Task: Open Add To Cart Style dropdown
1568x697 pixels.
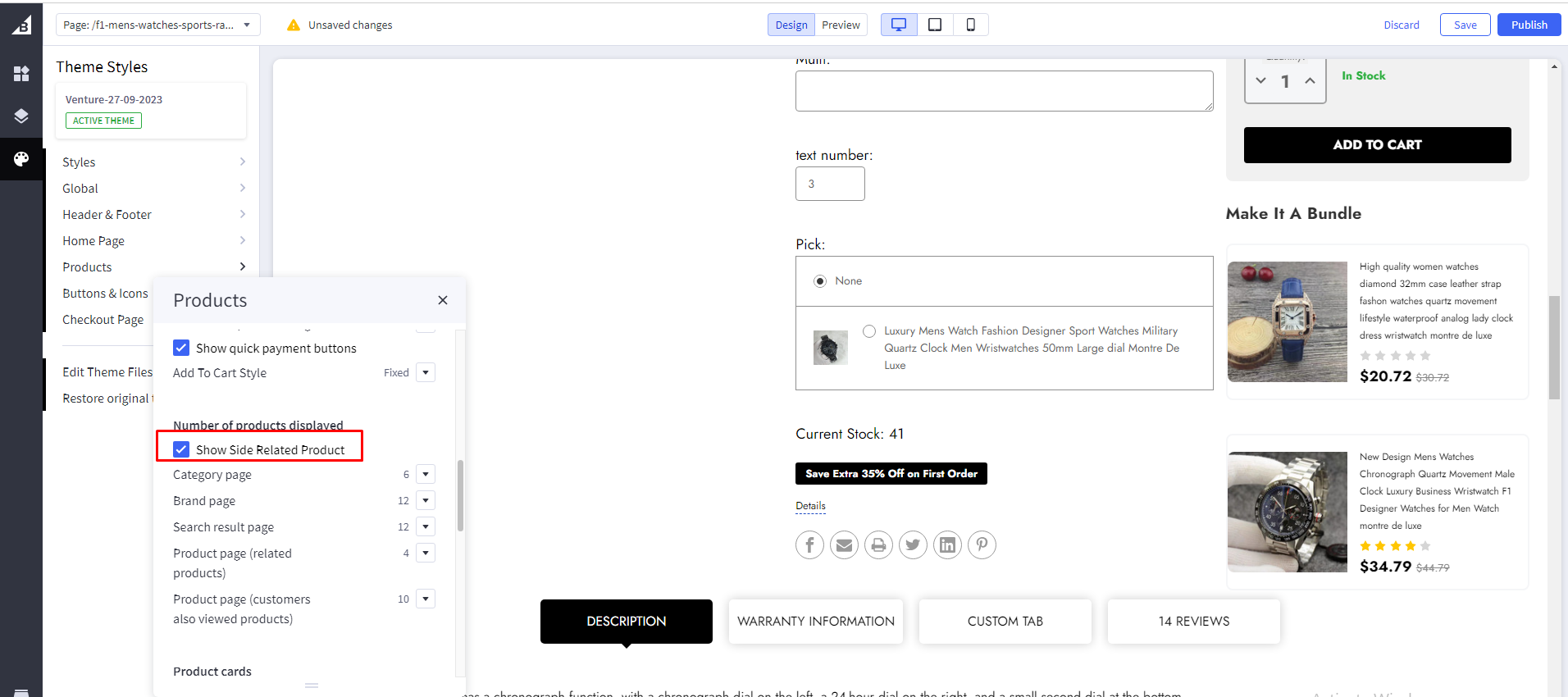Action: point(426,372)
